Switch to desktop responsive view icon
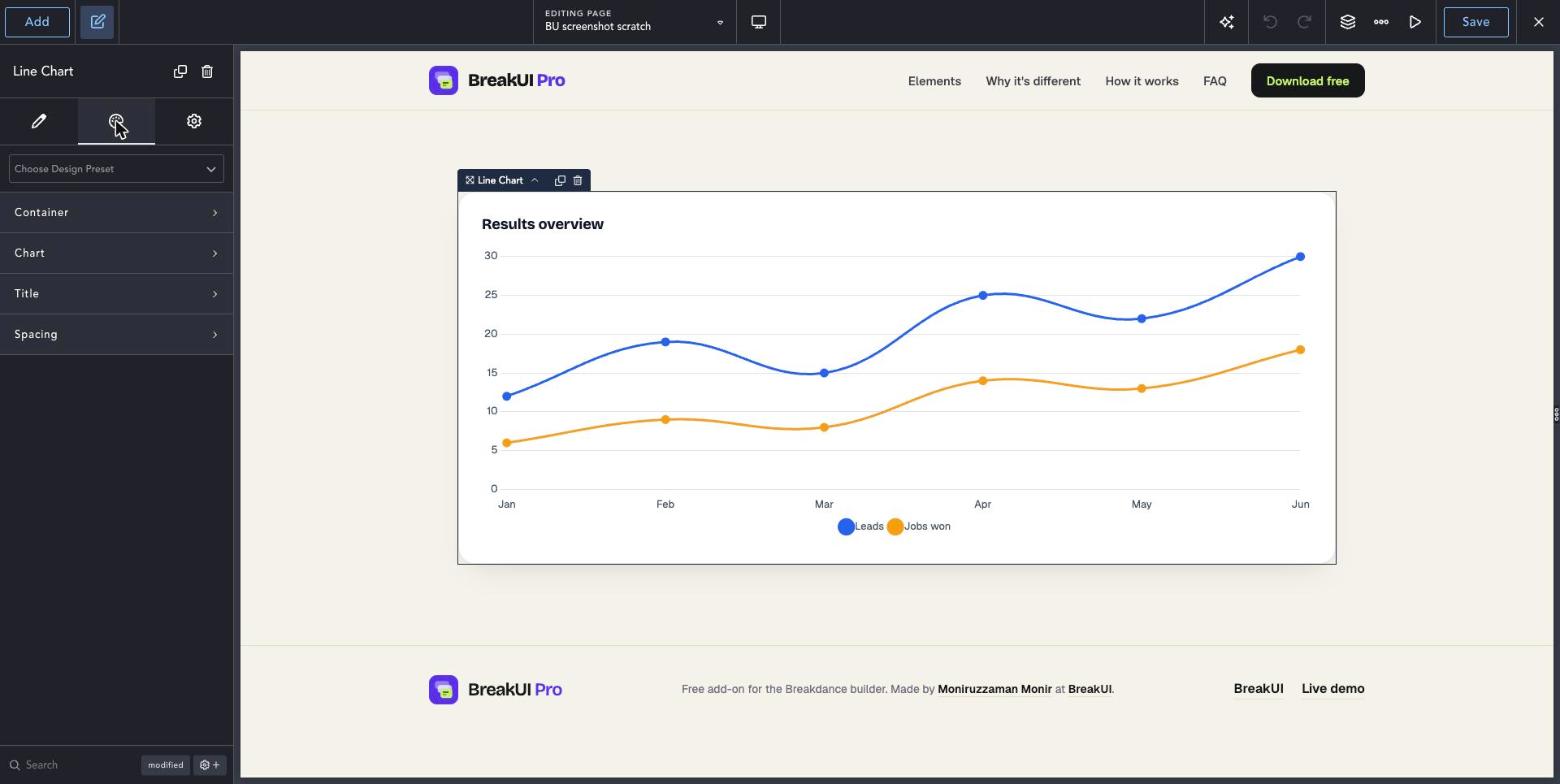This screenshot has height=784, width=1560. (759, 22)
